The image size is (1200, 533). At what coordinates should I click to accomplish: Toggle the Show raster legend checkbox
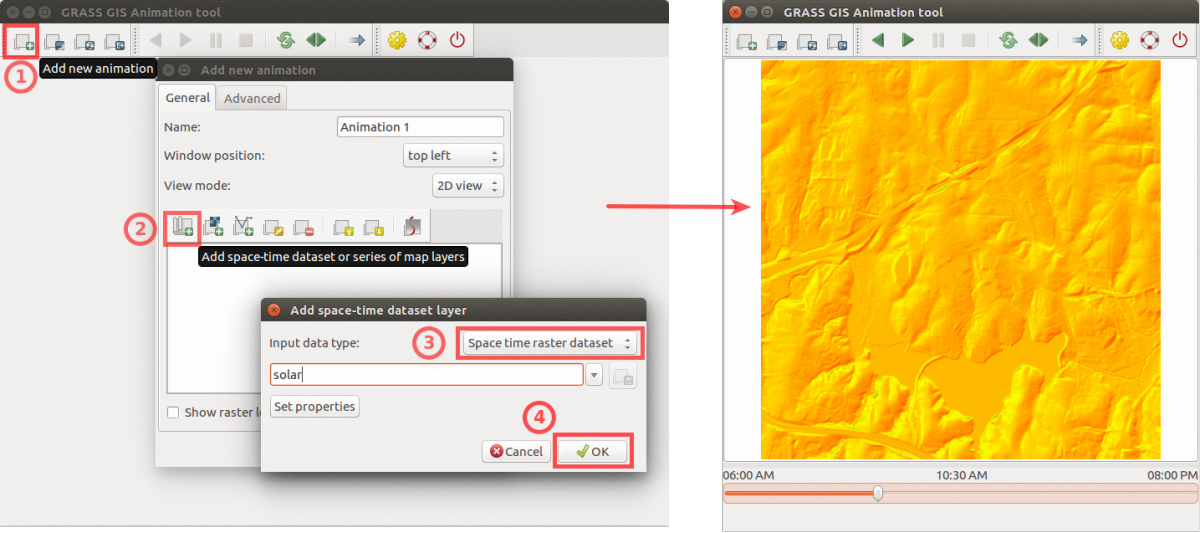174,412
